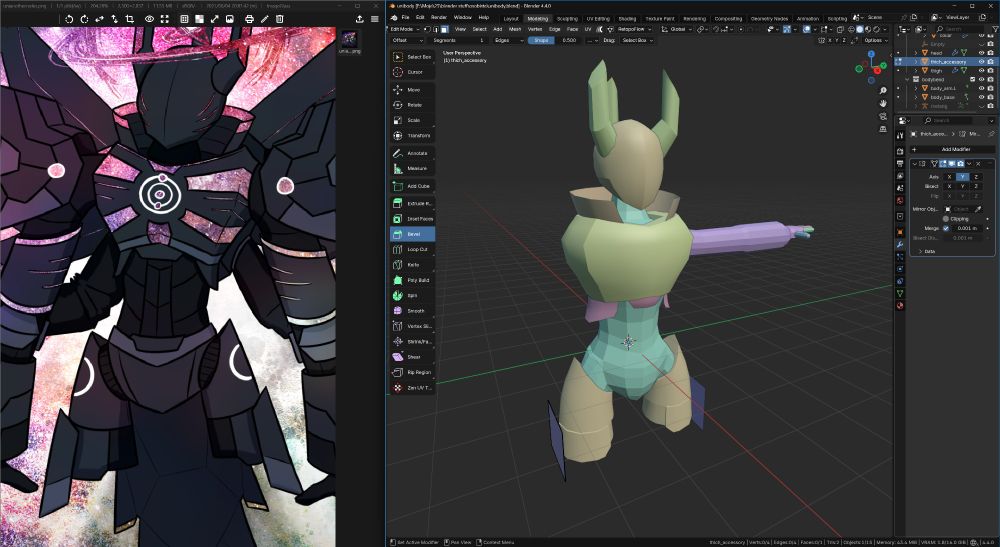Choose the Loop Cut tool
1000x547 pixels.
(413, 249)
